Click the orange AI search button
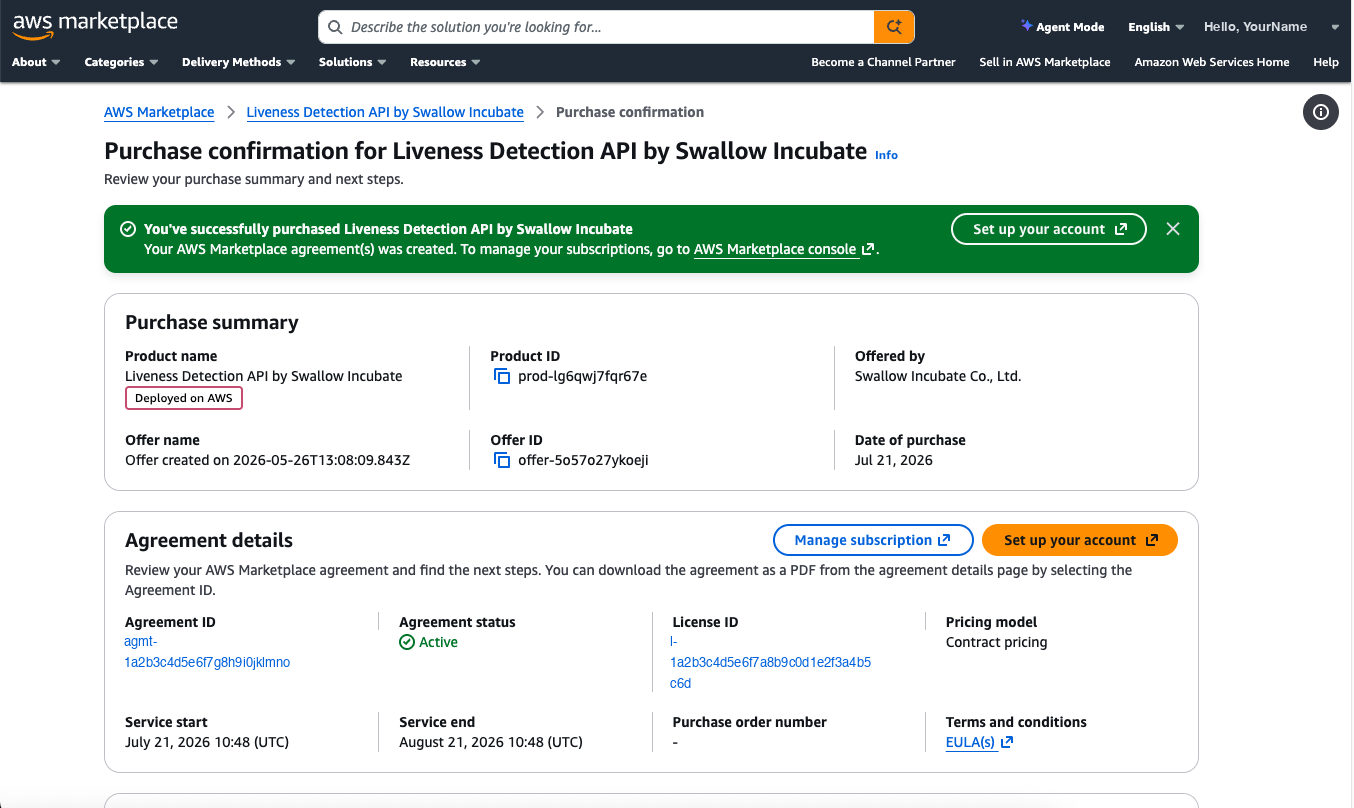1354x808 pixels. 894,27
